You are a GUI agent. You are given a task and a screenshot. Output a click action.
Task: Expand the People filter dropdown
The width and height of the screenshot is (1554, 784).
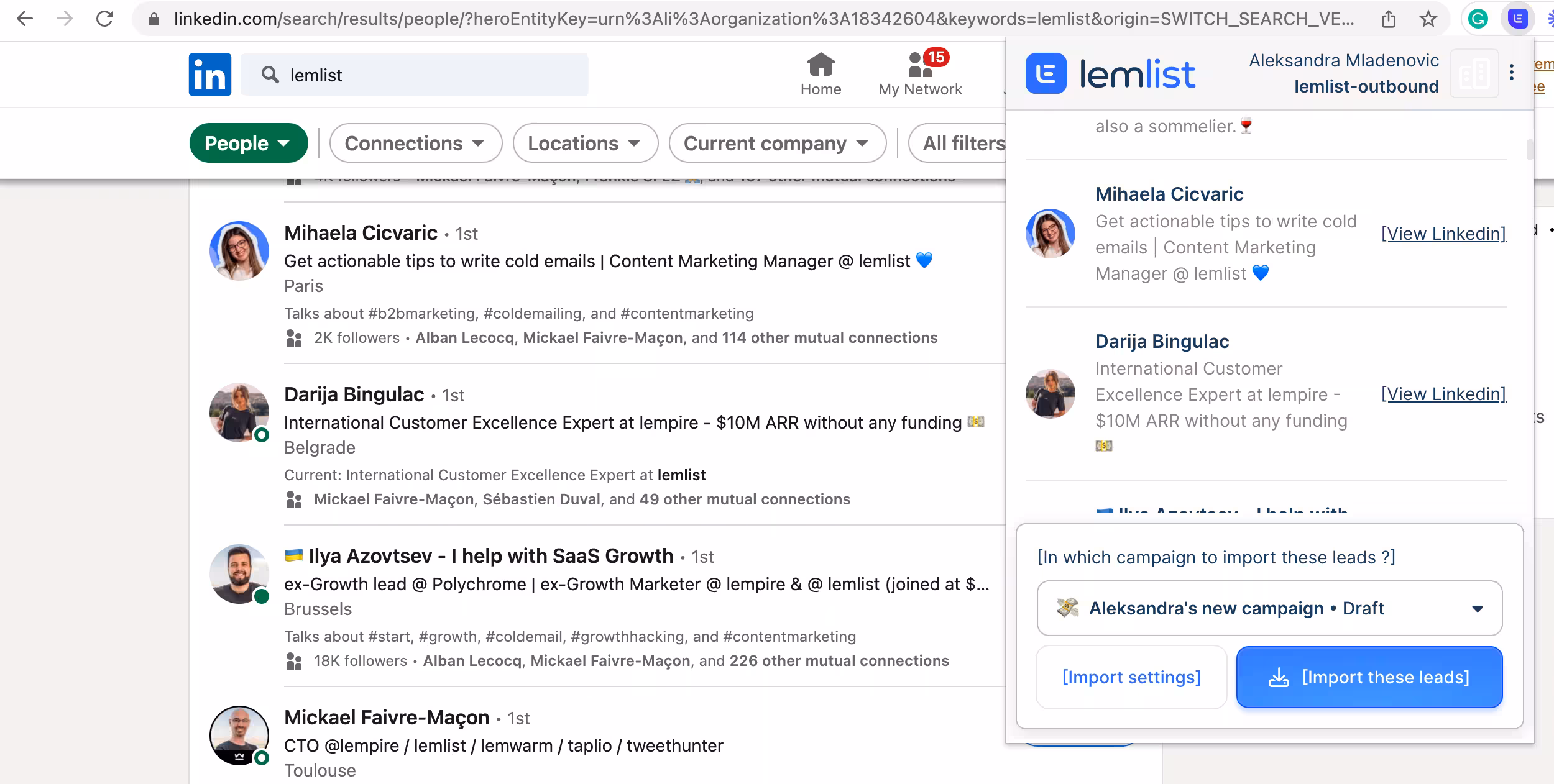click(x=248, y=144)
